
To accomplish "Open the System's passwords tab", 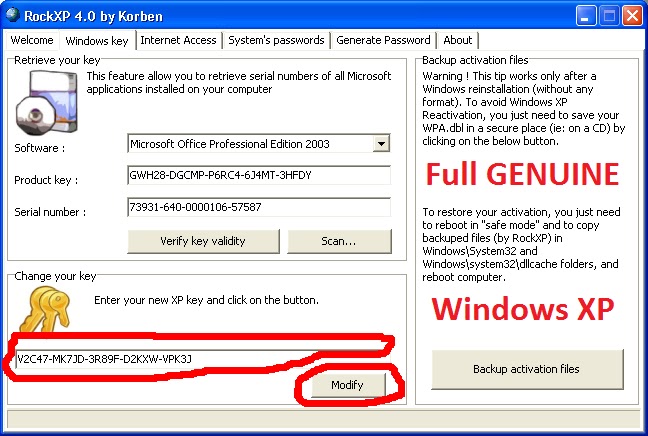I will coord(276,40).
